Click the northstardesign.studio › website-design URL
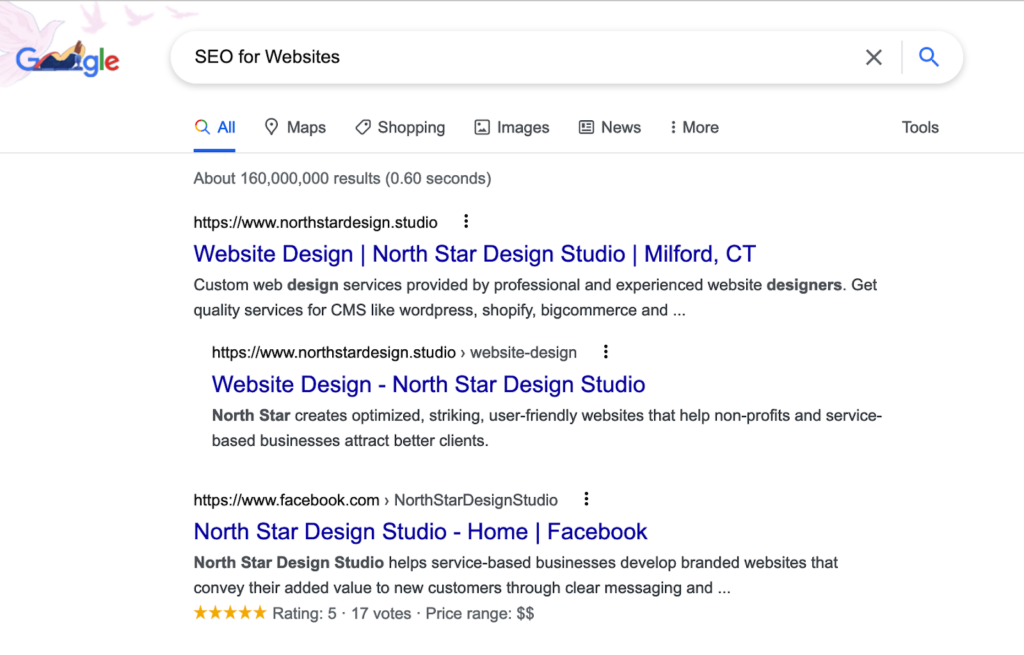Screen dimensions: 1024x655 [394, 353]
